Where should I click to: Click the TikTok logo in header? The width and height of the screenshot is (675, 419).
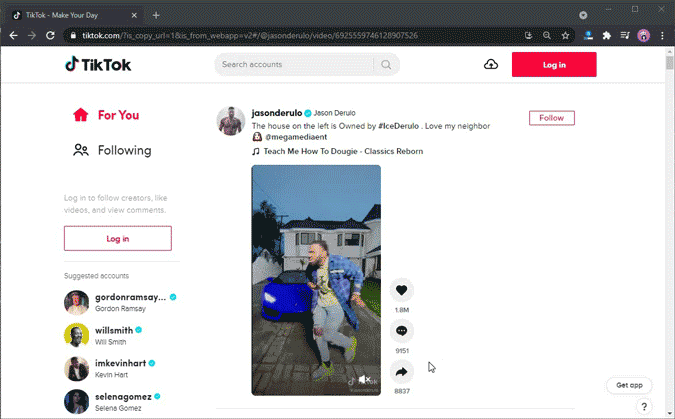point(98,65)
